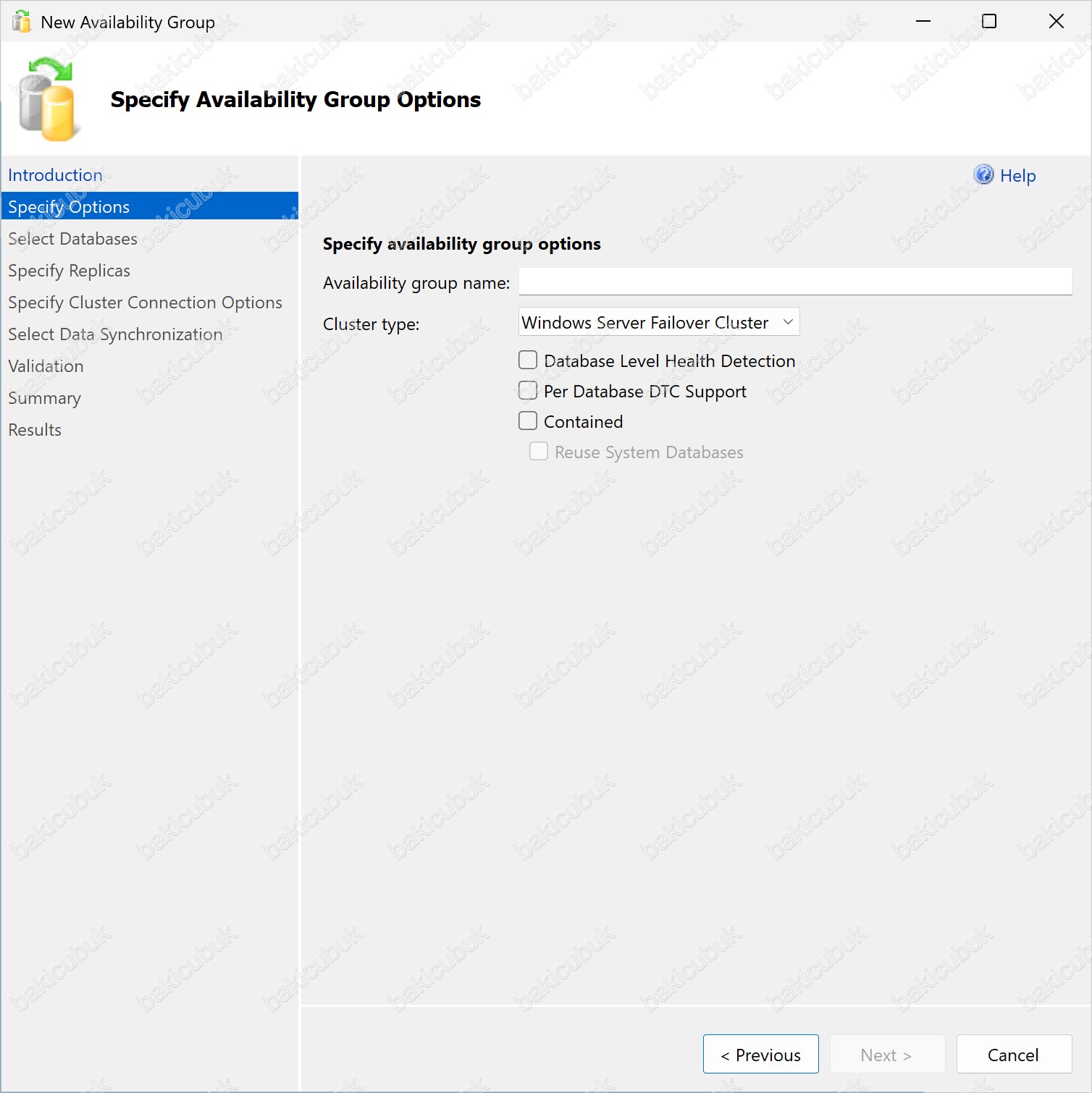This screenshot has height=1093, width=1092.
Task: Check Per Database DTC Support
Action: tap(528, 390)
